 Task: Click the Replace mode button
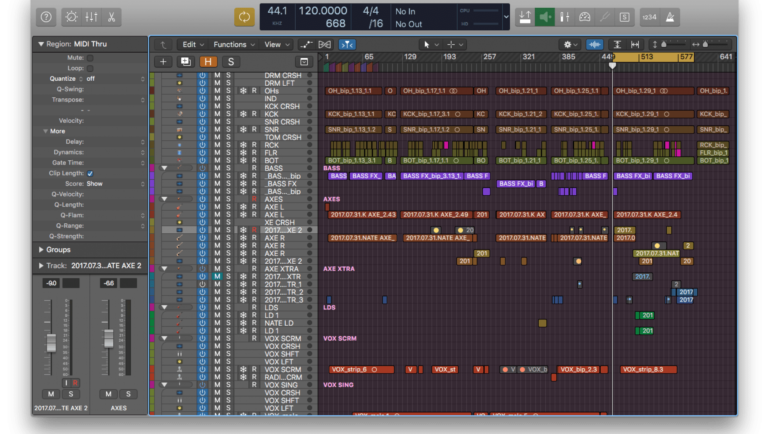[525, 17]
